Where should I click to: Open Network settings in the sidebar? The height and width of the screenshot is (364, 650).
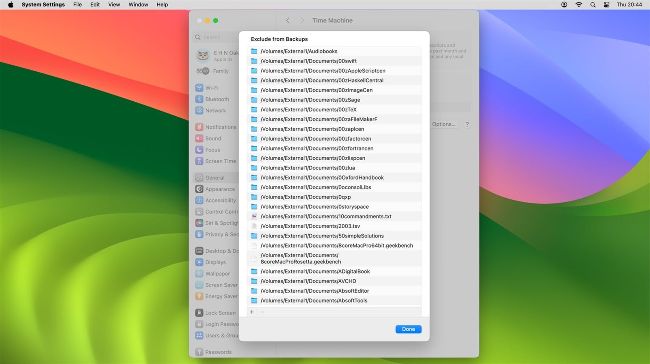212,110
